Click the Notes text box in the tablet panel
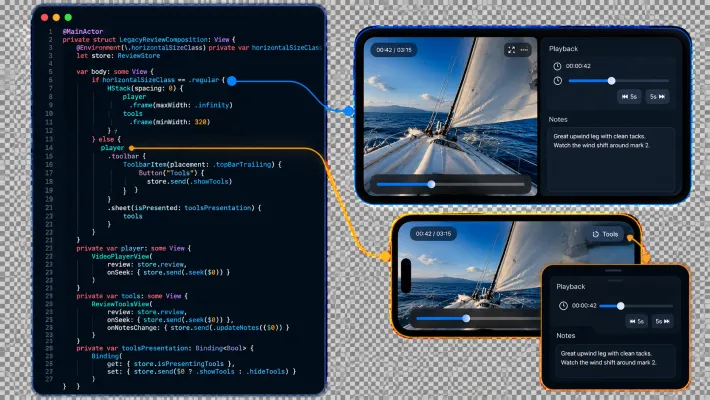This screenshot has height=400, width=710. tap(611, 159)
